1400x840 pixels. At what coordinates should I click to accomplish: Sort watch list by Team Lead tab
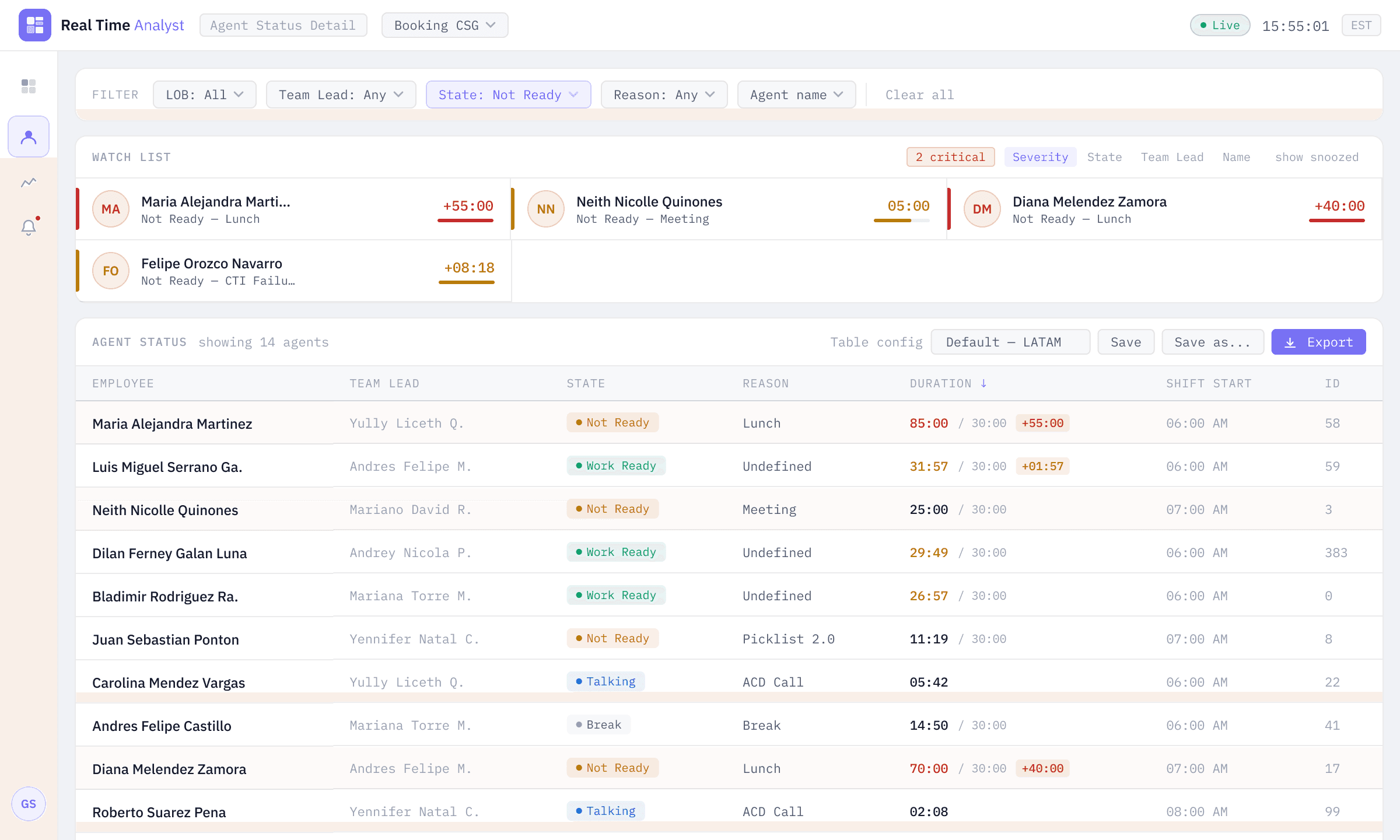1172,157
